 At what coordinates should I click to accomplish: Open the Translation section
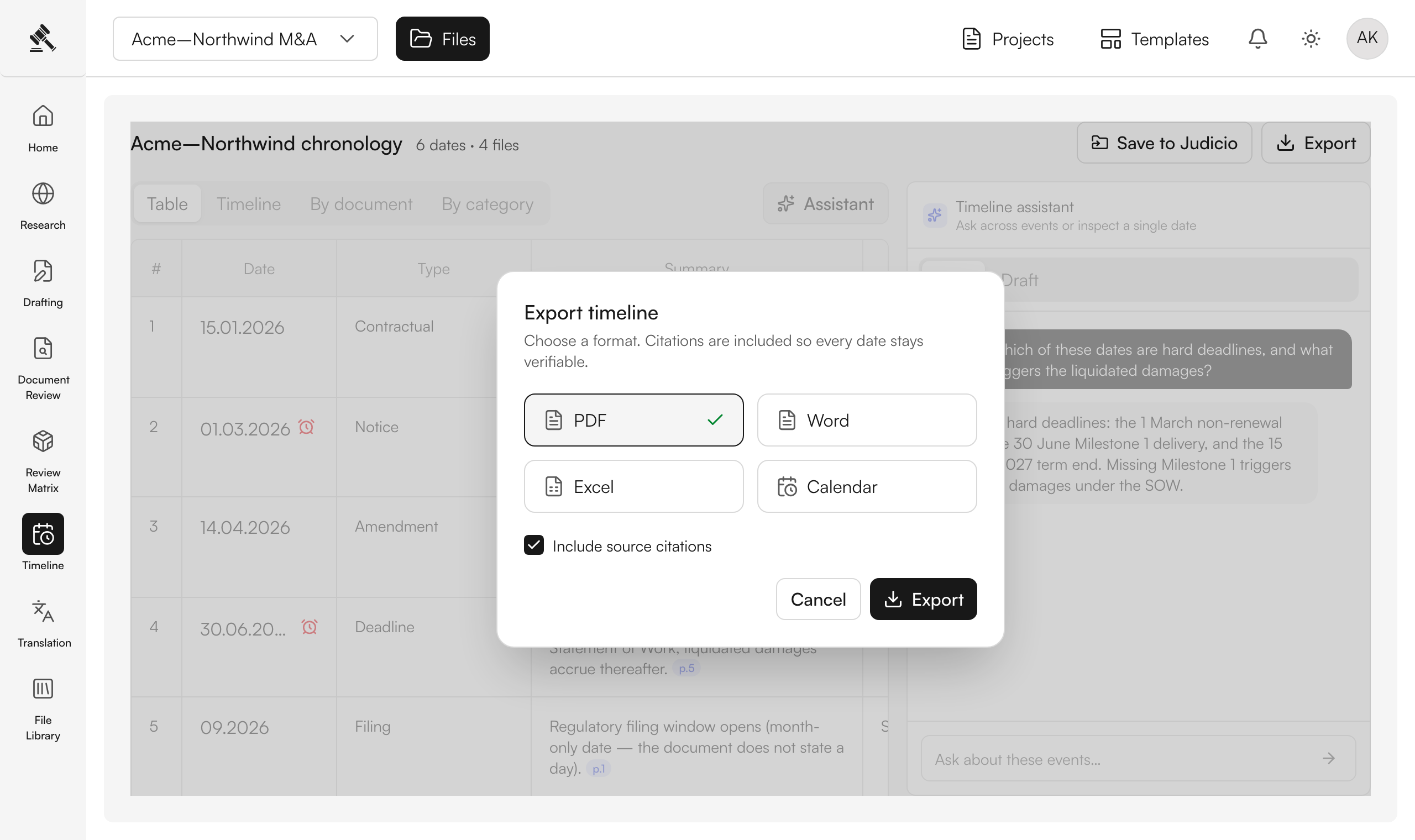point(43,624)
